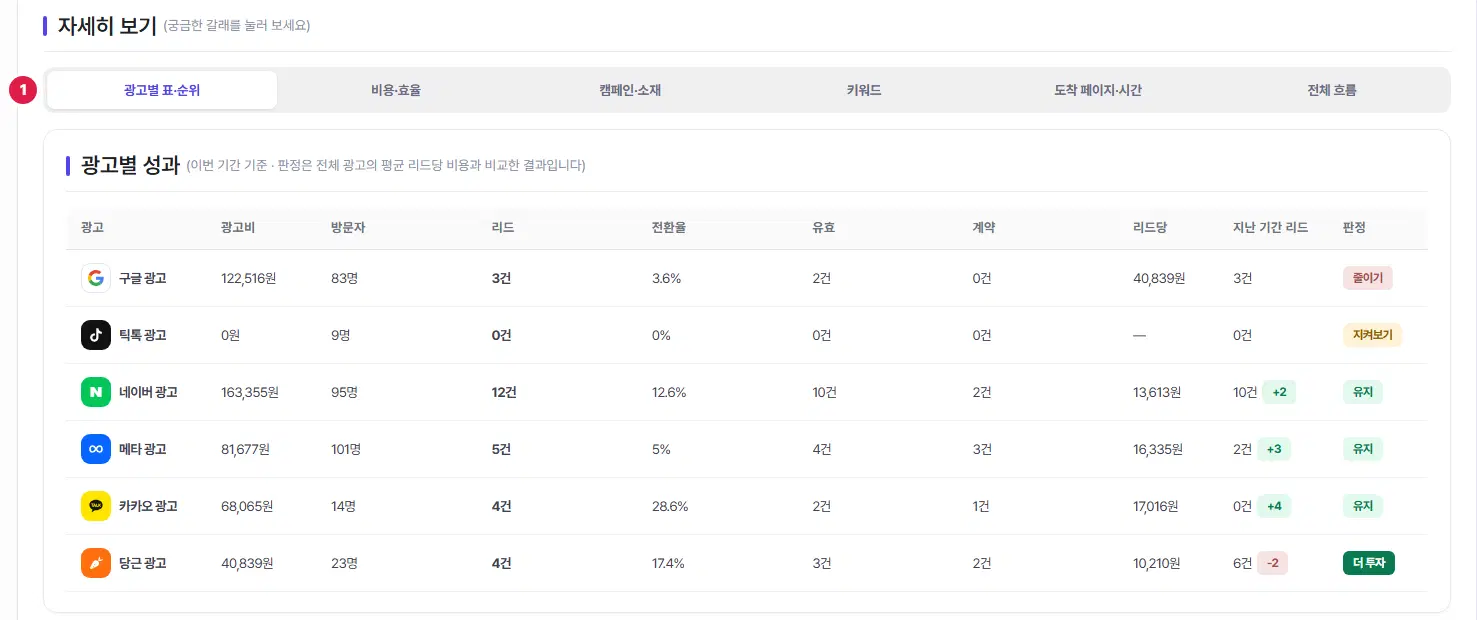Click the 구글 광고 row label
1477x620 pixels.
coord(143,278)
